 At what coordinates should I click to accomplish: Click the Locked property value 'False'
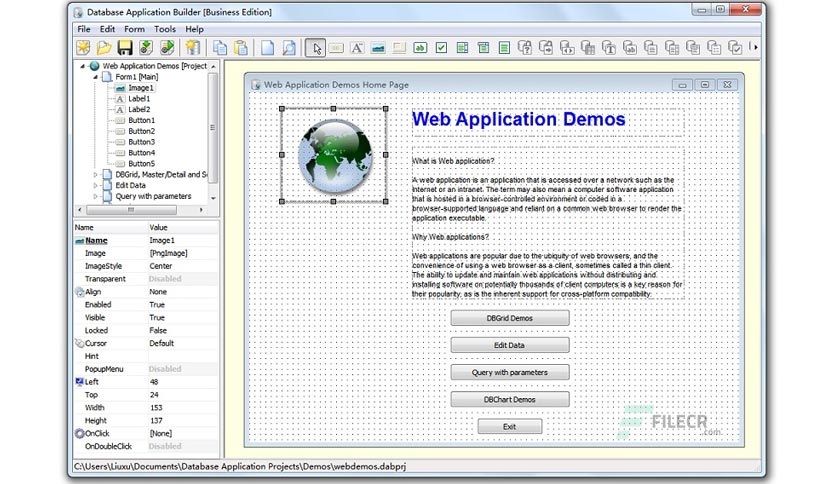[158, 330]
